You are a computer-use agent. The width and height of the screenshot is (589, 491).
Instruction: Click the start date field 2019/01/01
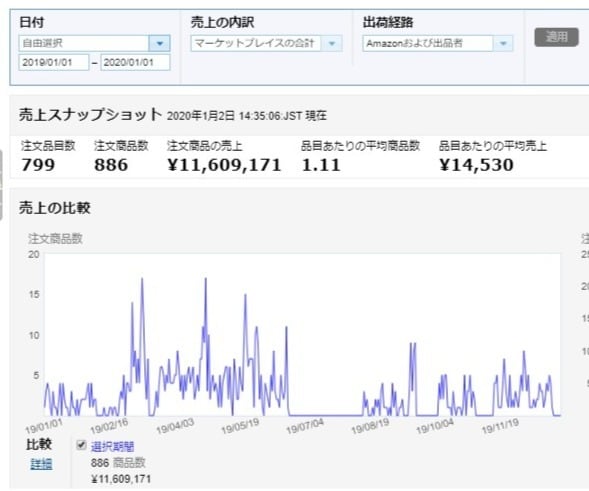(54, 62)
